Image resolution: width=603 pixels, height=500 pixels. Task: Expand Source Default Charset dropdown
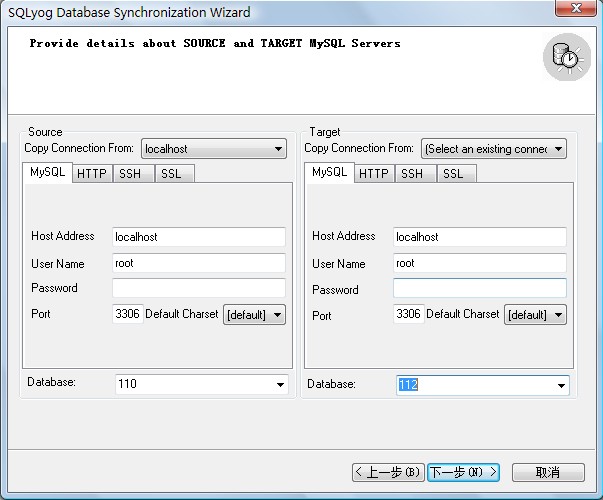pyautogui.click(x=255, y=315)
